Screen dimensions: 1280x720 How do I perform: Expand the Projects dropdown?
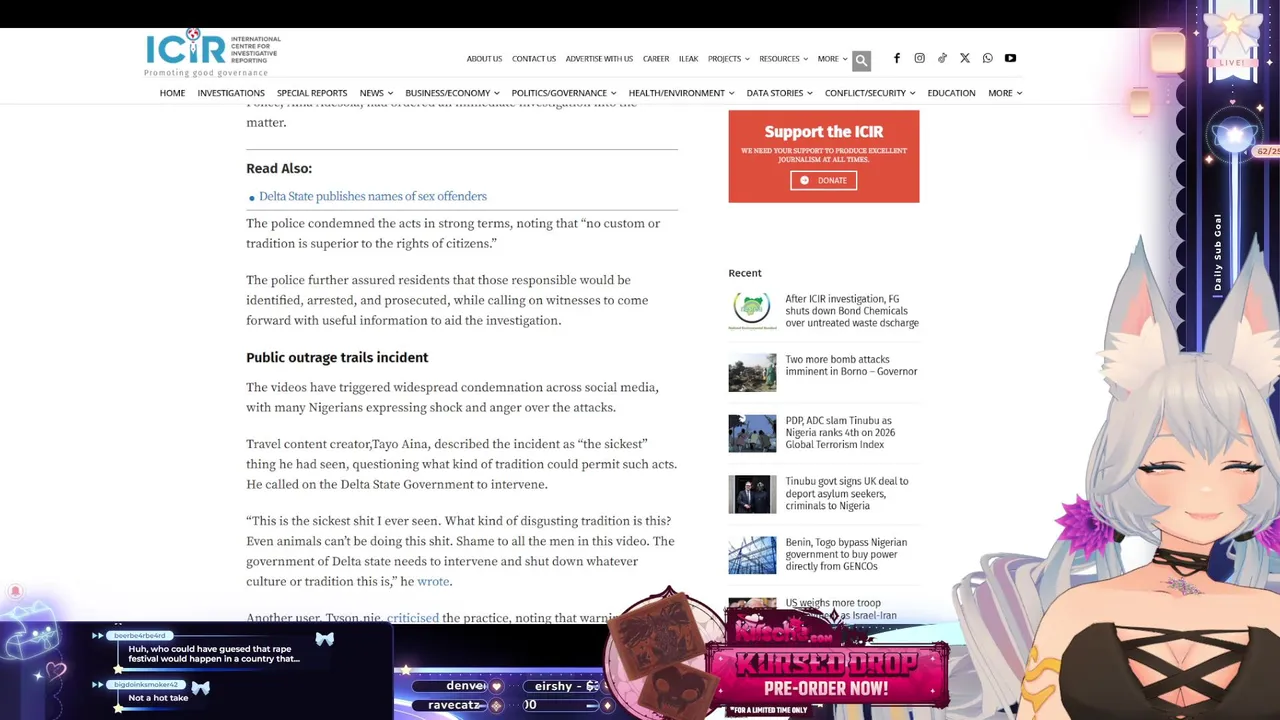tap(728, 59)
